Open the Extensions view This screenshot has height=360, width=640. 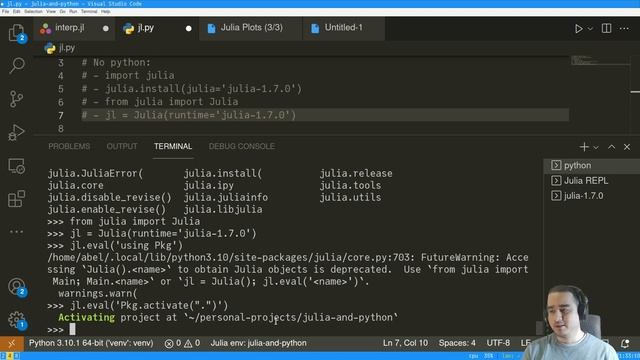tap(16, 199)
